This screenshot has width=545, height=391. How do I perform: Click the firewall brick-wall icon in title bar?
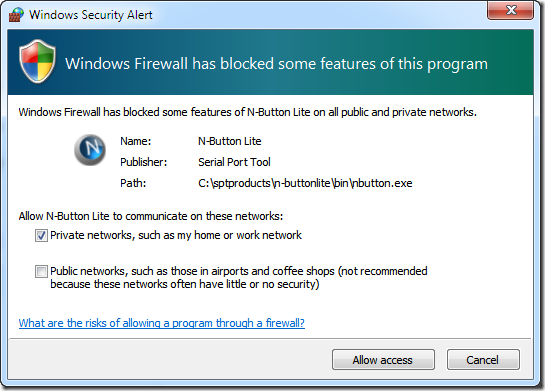(16, 15)
